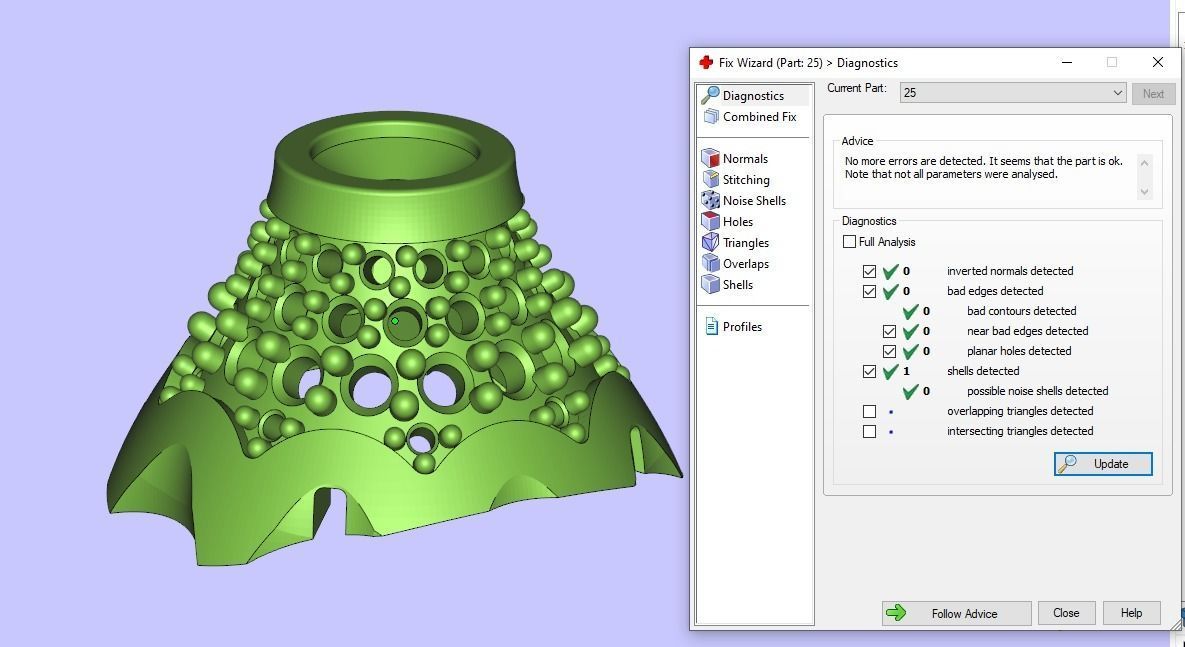
Task: Click the green check beside bad contours
Action: [911, 311]
